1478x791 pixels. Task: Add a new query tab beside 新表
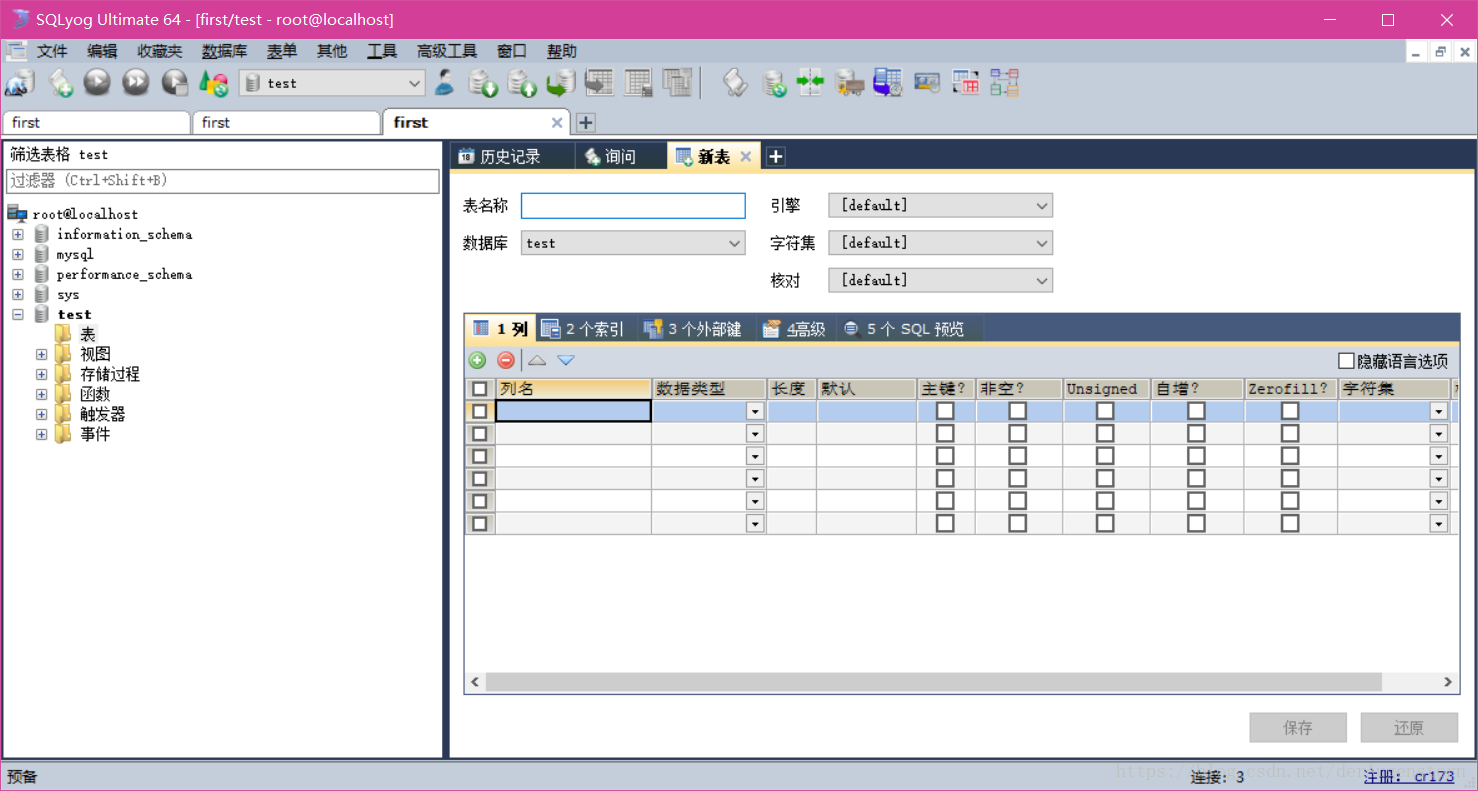click(775, 156)
